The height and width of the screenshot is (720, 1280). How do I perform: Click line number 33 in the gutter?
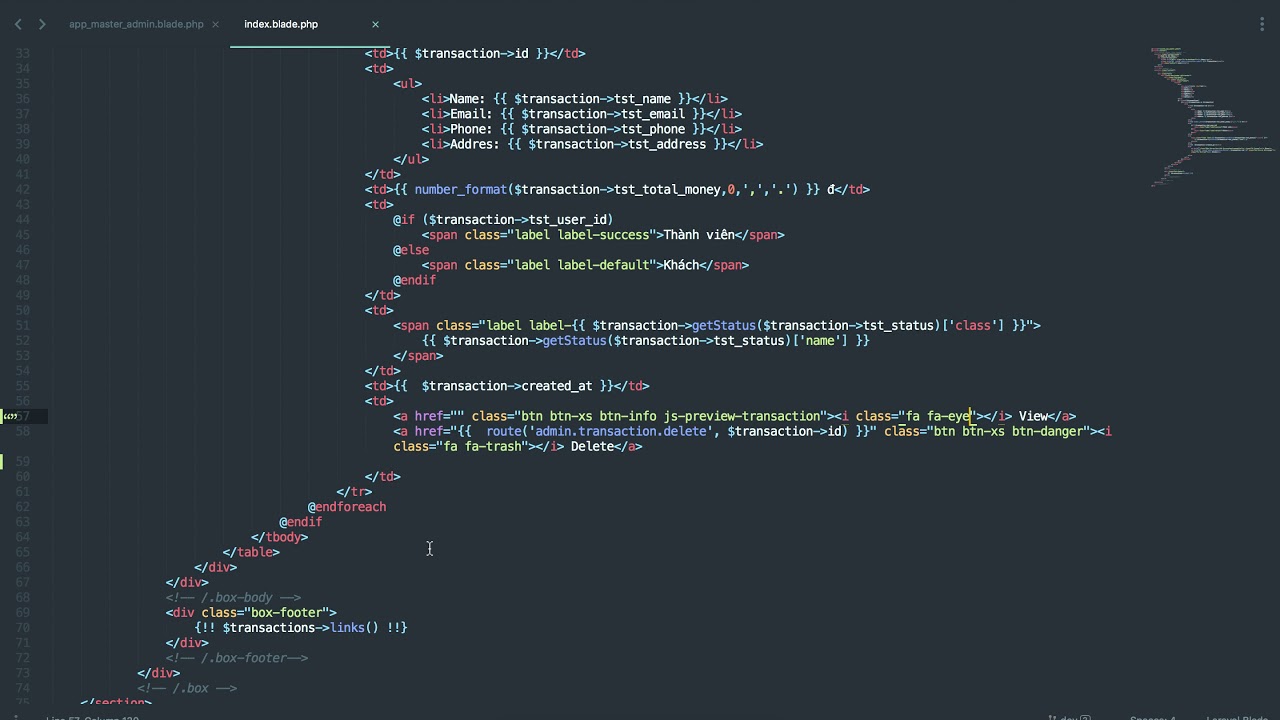[23, 53]
